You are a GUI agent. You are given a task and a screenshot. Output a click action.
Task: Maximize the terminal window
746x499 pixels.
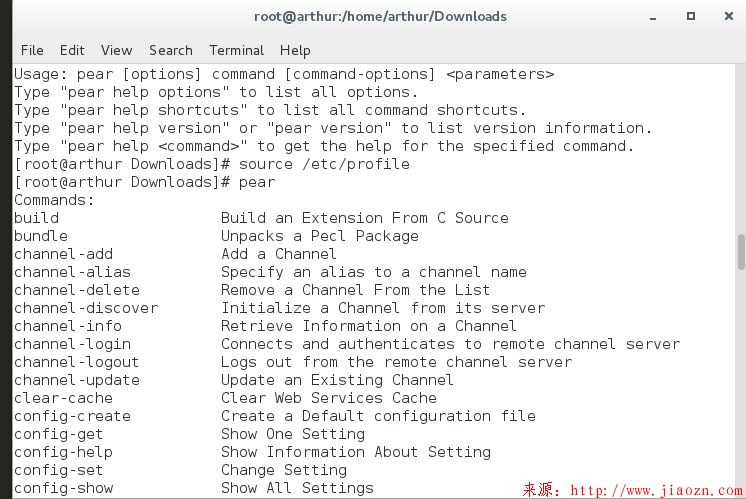click(x=690, y=16)
